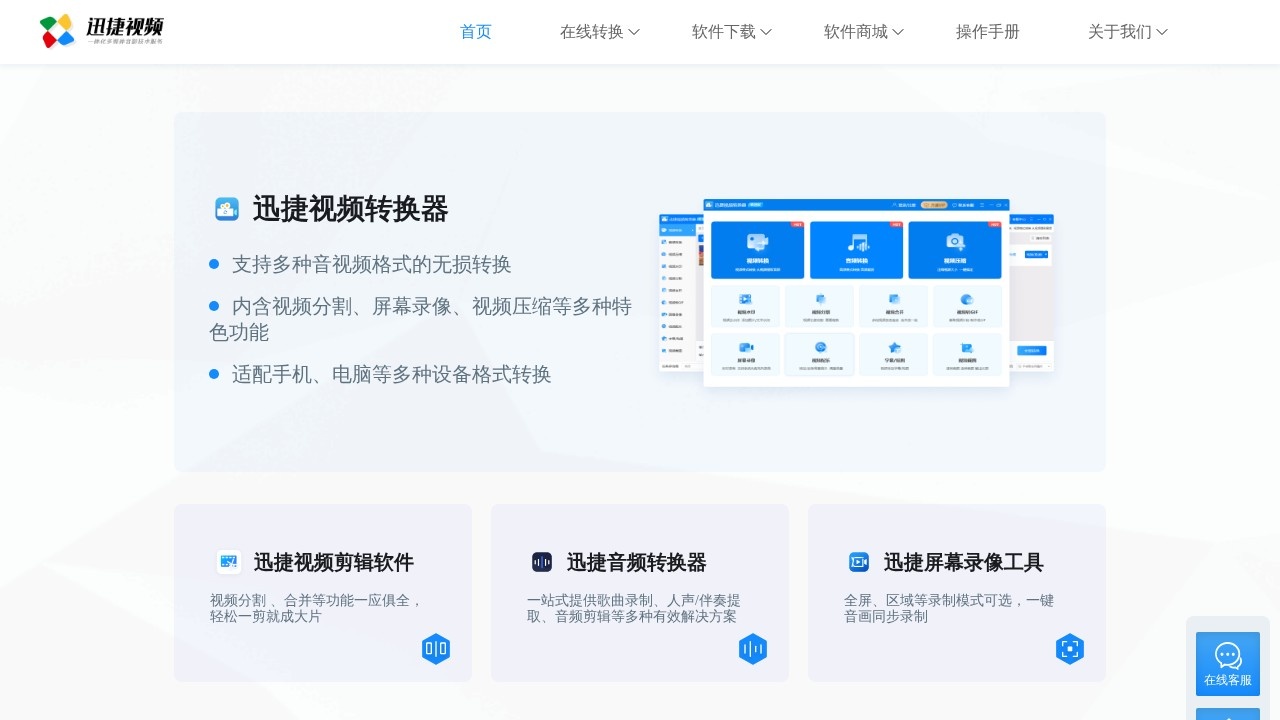Select the video editor icon on 迅捷视频剪辑软件 card
The width and height of the screenshot is (1280, 720).
coord(229,562)
